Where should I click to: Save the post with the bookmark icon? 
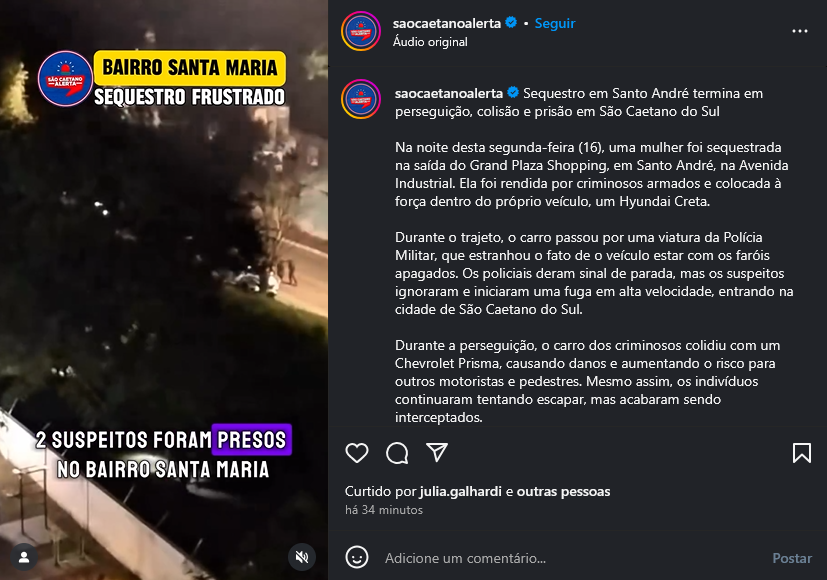pos(802,453)
